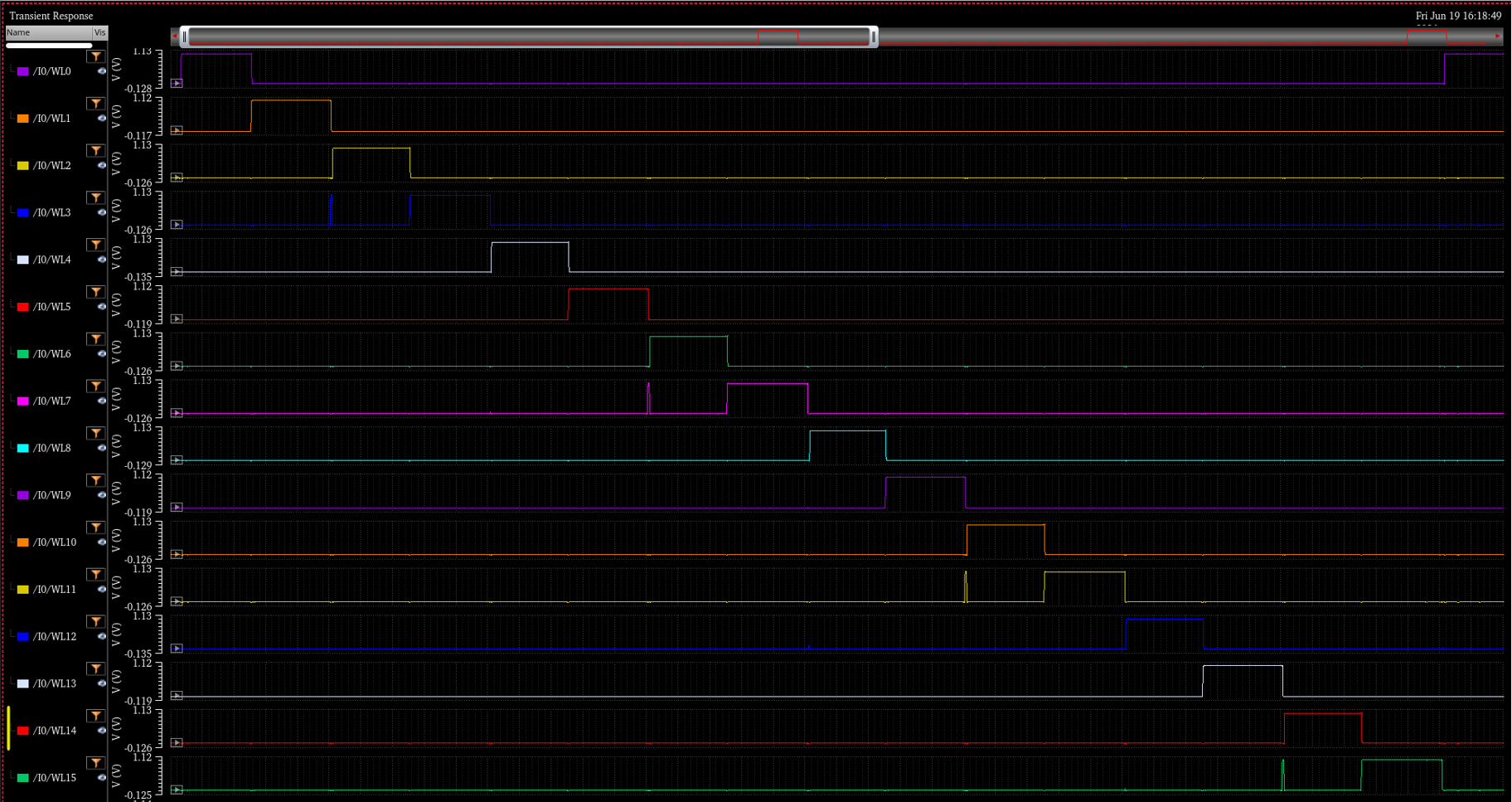
Task: Click the funnel icon above /I0/WL14
Action: click(96, 716)
